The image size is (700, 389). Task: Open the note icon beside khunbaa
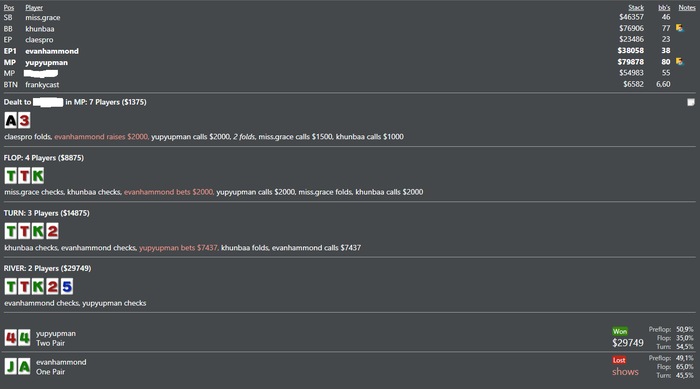point(679,28)
